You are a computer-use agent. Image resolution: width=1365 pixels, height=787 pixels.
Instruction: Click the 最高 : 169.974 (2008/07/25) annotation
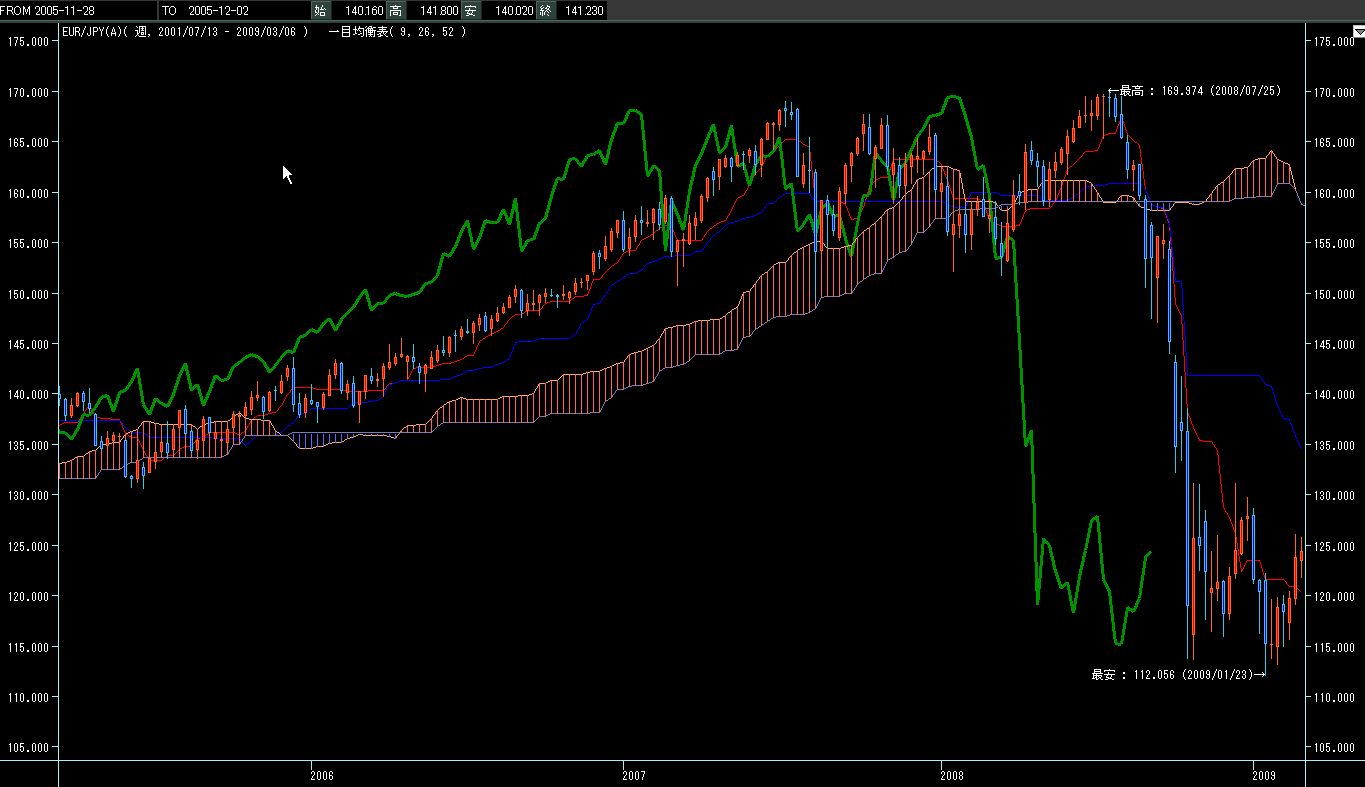coord(1195,91)
